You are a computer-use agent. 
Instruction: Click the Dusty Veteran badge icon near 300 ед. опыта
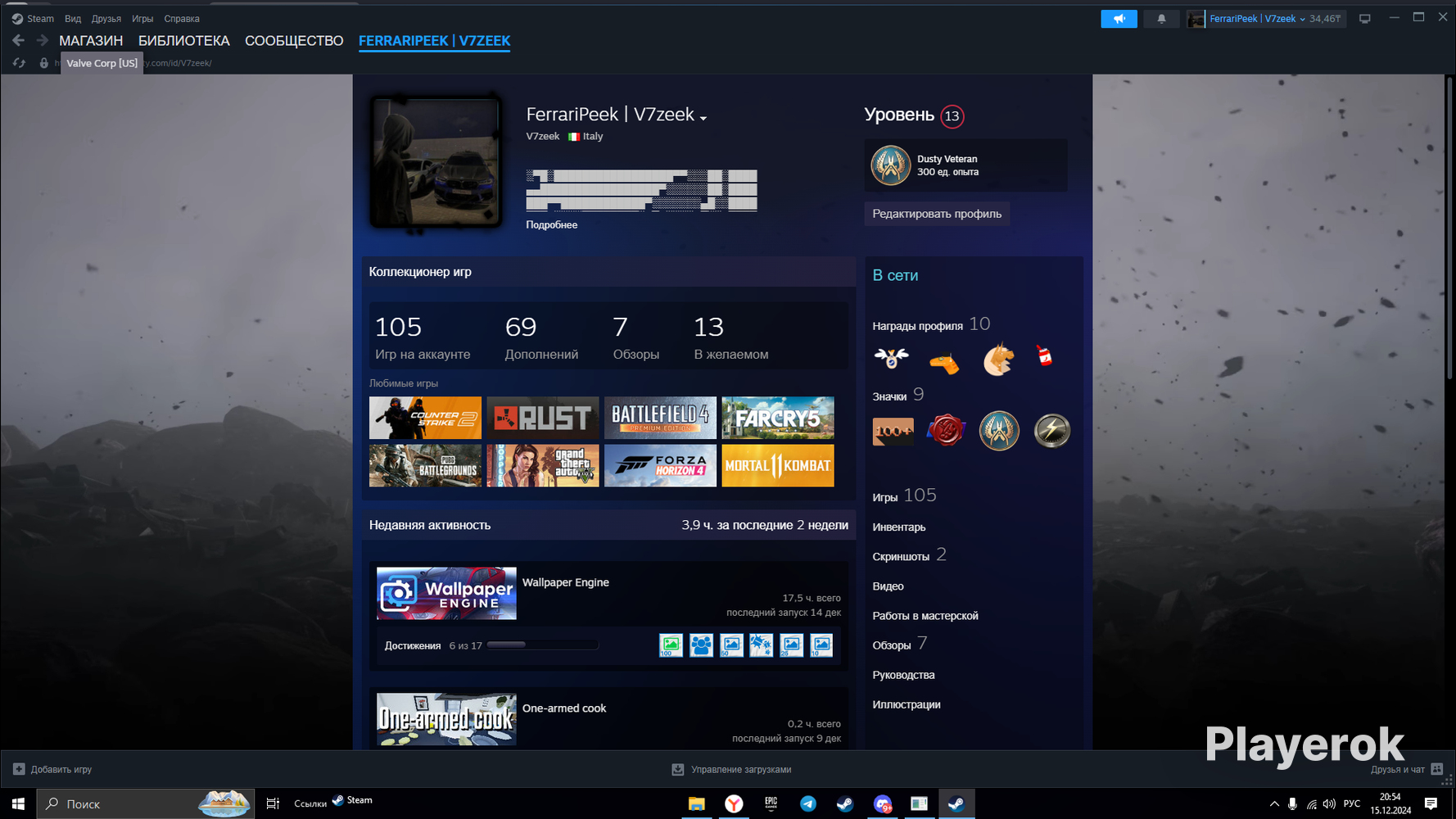point(890,165)
